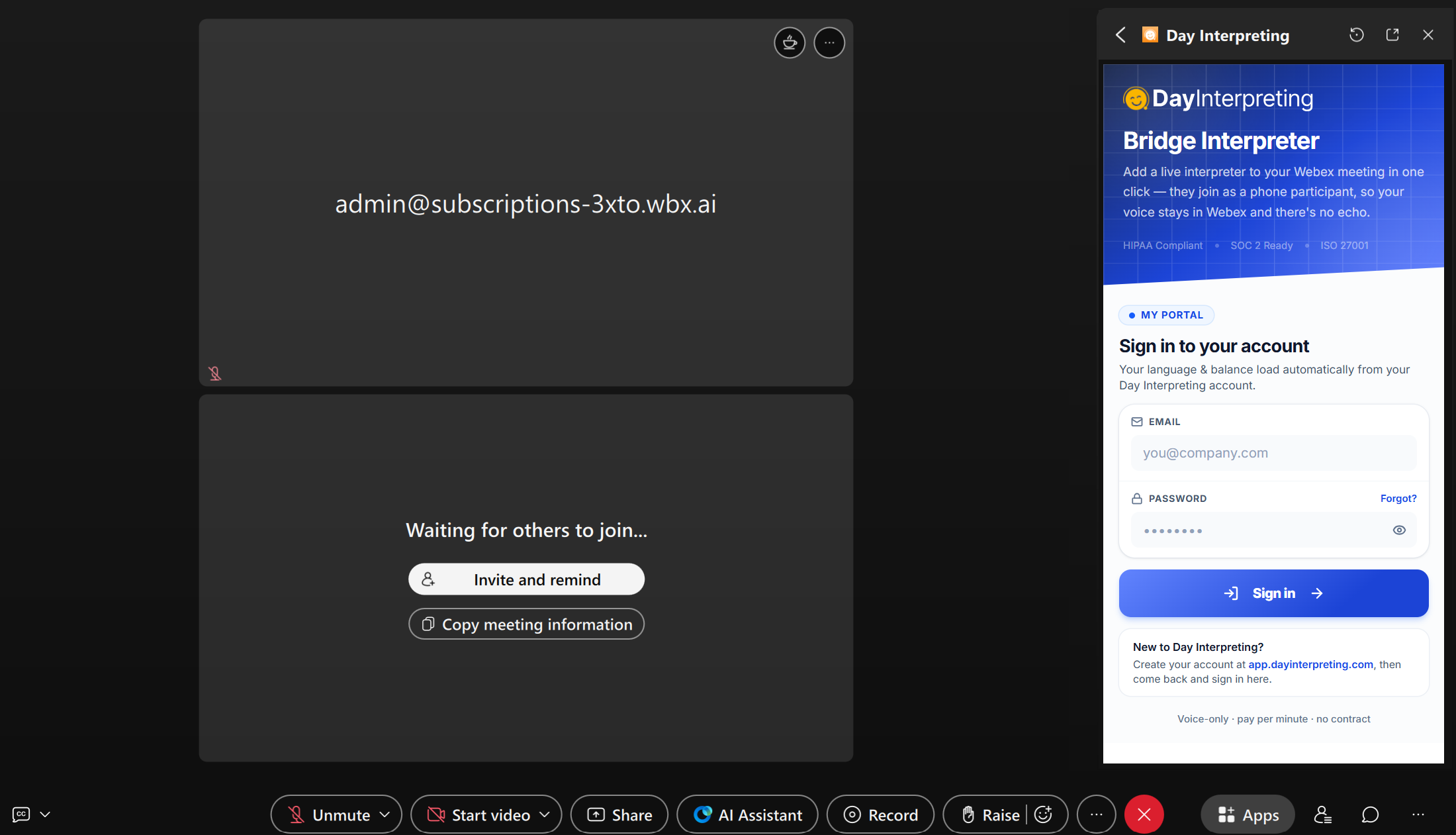
Task: Click the "HIPAA Compliant" label
Action: 1163,246
